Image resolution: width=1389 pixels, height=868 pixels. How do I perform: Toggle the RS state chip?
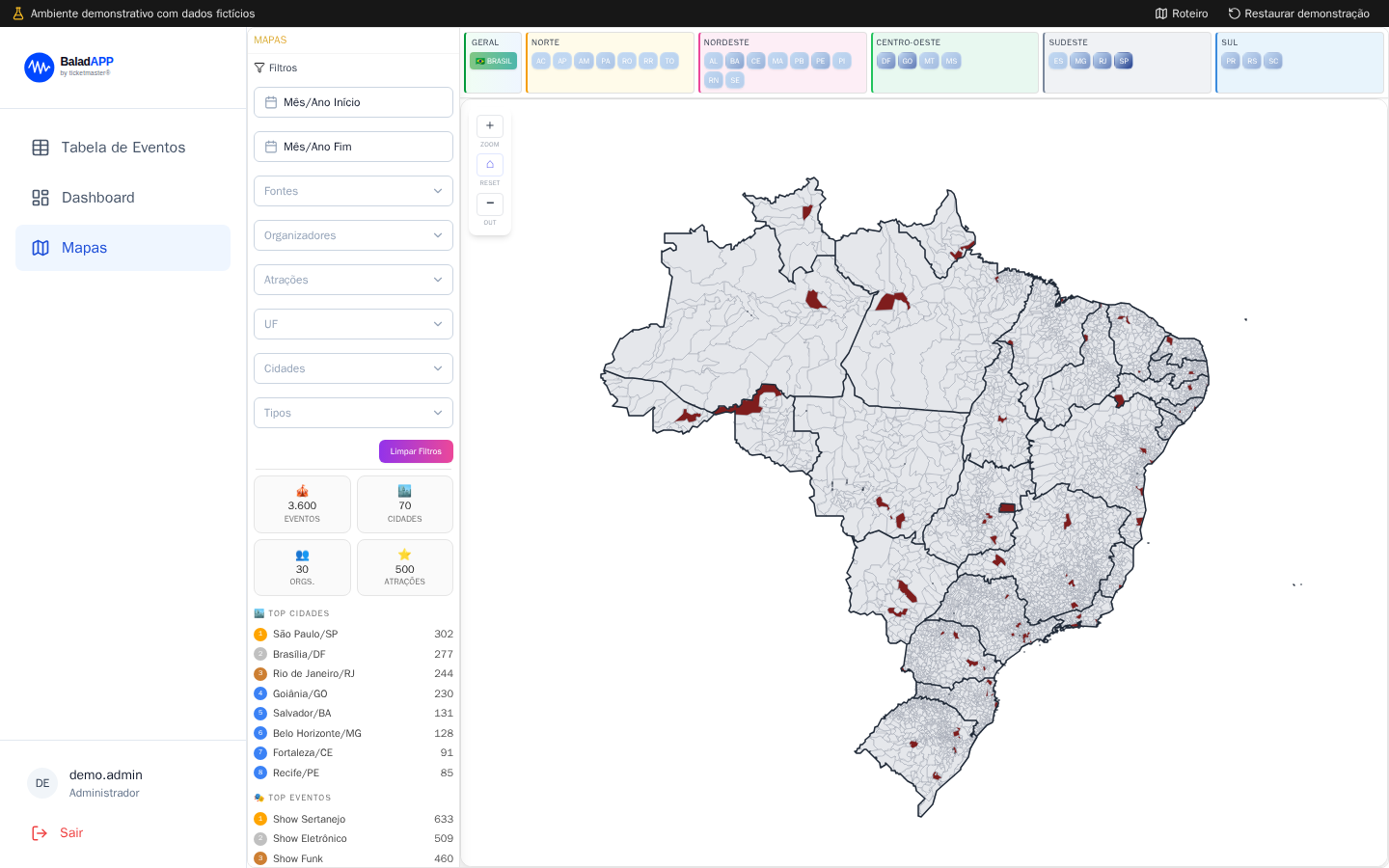coord(1252,61)
